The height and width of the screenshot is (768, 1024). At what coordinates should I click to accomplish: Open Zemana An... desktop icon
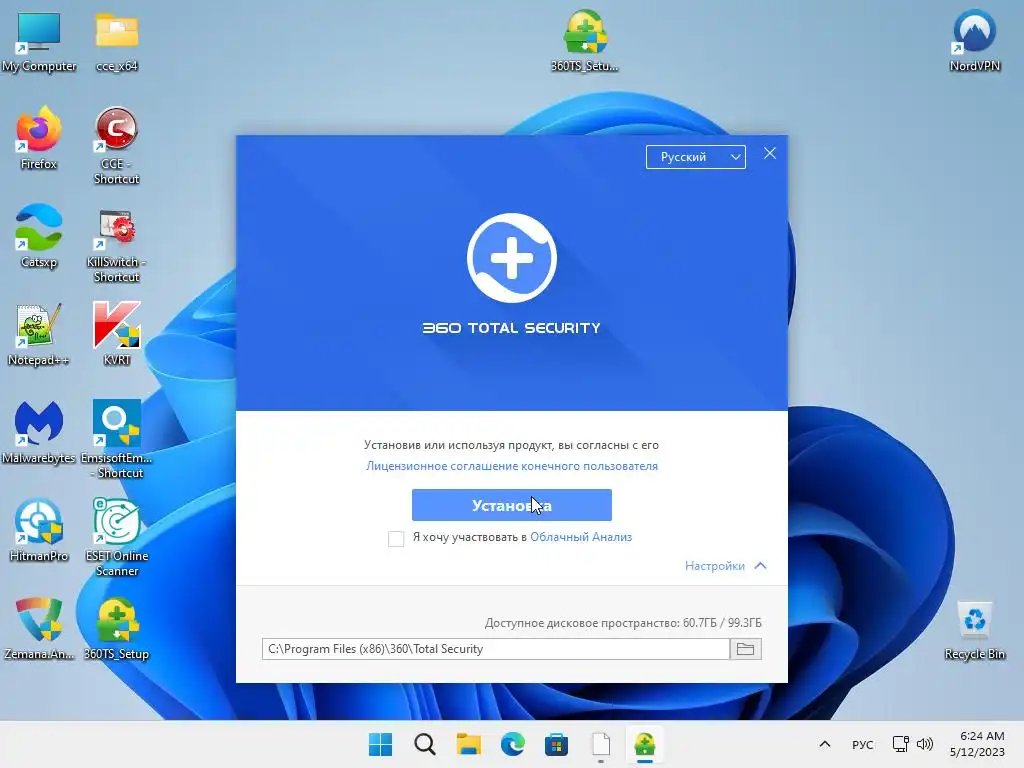[x=39, y=628]
